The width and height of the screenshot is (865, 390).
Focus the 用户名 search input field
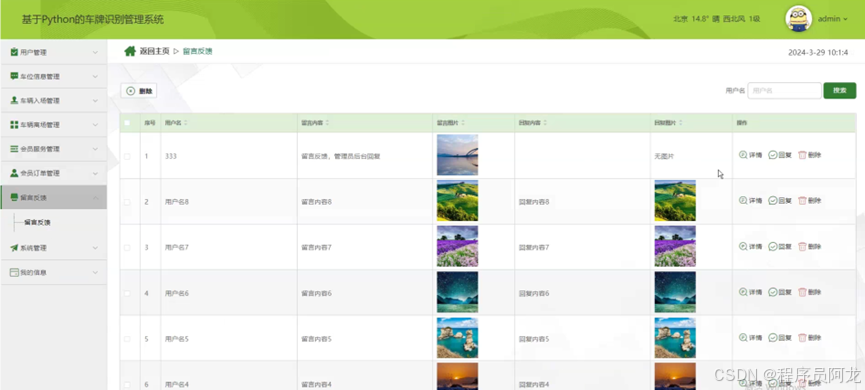(x=784, y=90)
